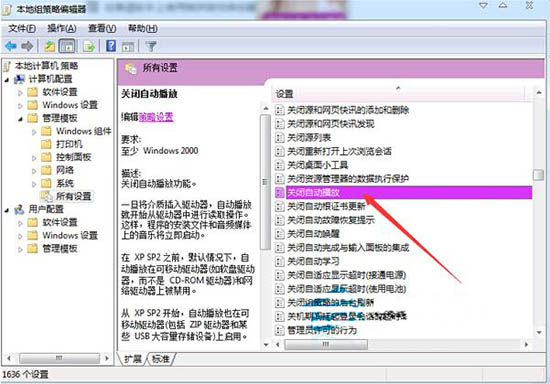This screenshot has height=384, width=550.
Task: Switch to the 标准 tab
Action: (161, 359)
